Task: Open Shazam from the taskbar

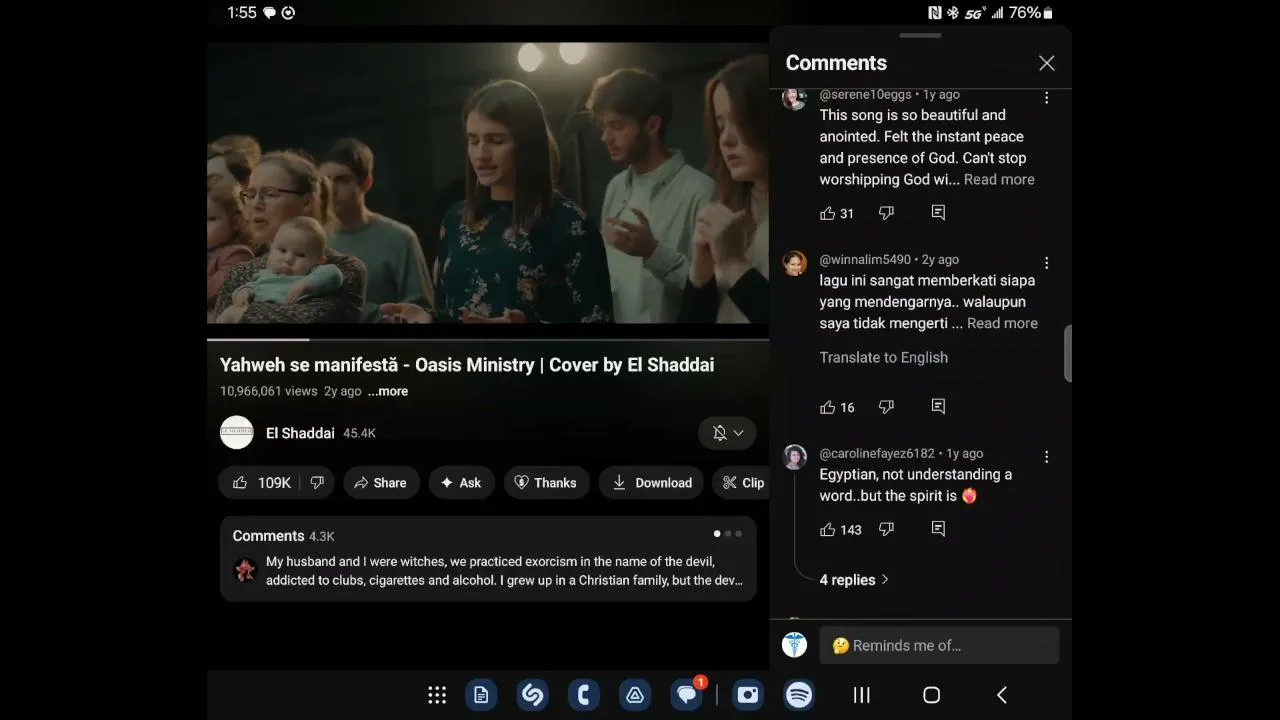Action: (x=533, y=695)
